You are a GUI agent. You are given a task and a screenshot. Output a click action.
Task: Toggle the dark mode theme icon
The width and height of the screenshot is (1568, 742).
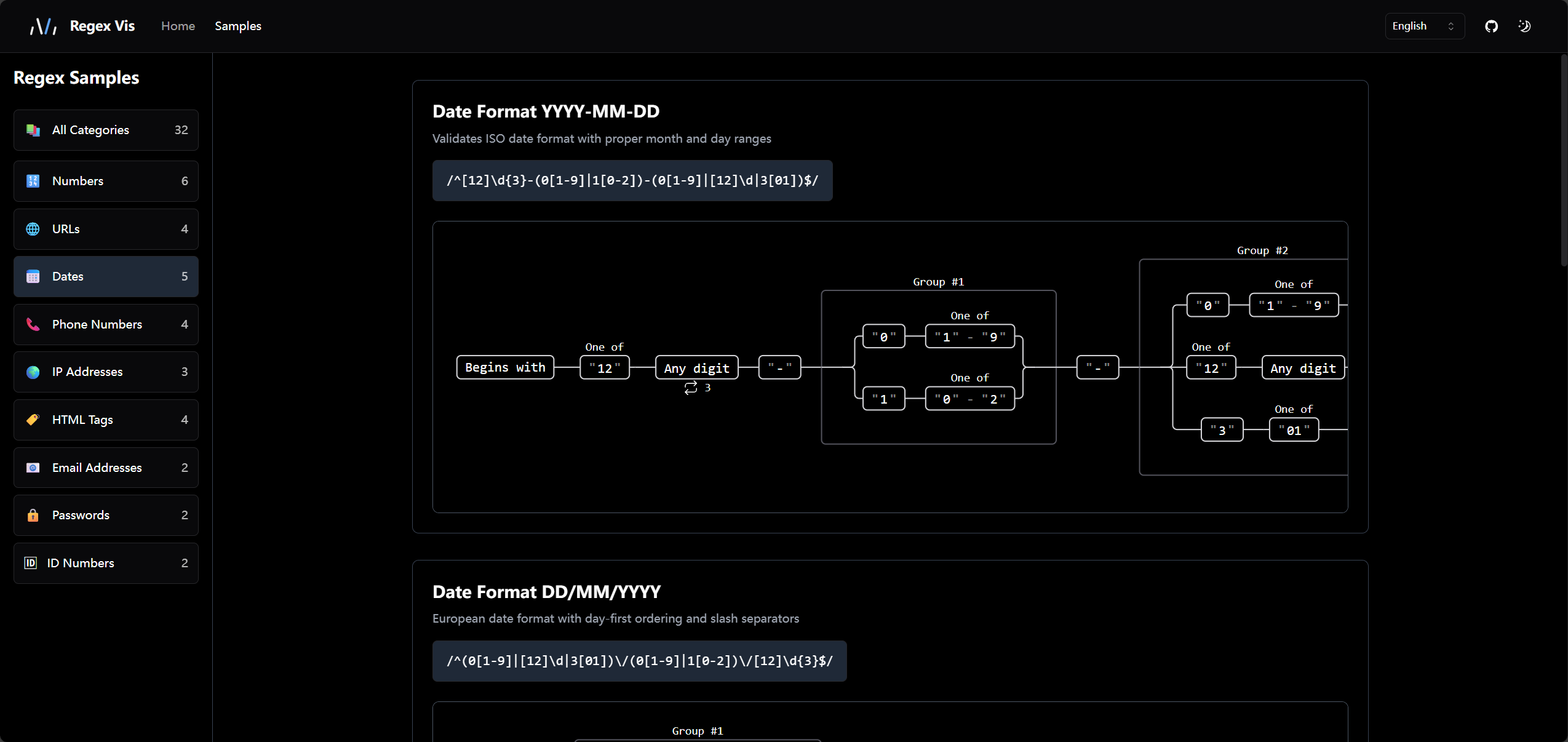1524,26
